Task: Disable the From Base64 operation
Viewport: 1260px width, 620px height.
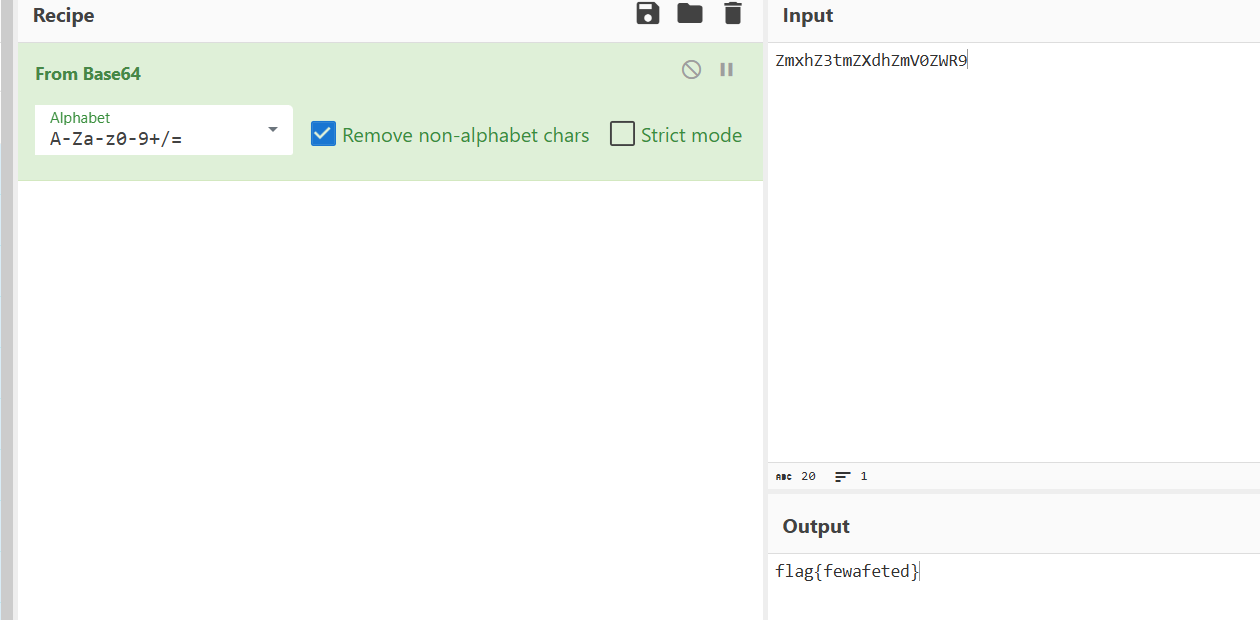Action: point(691,69)
